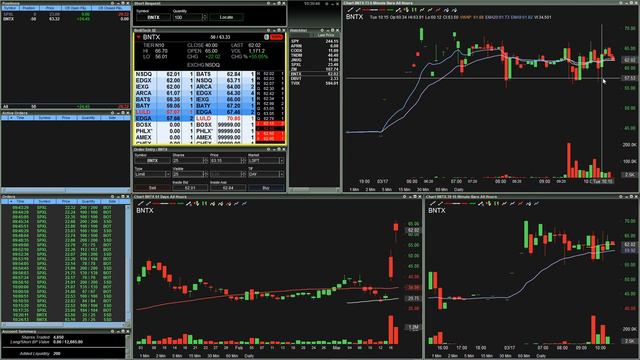Switch top chart to Daily timeframe
The width and height of the screenshot is (640, 360).
(459, 189)
